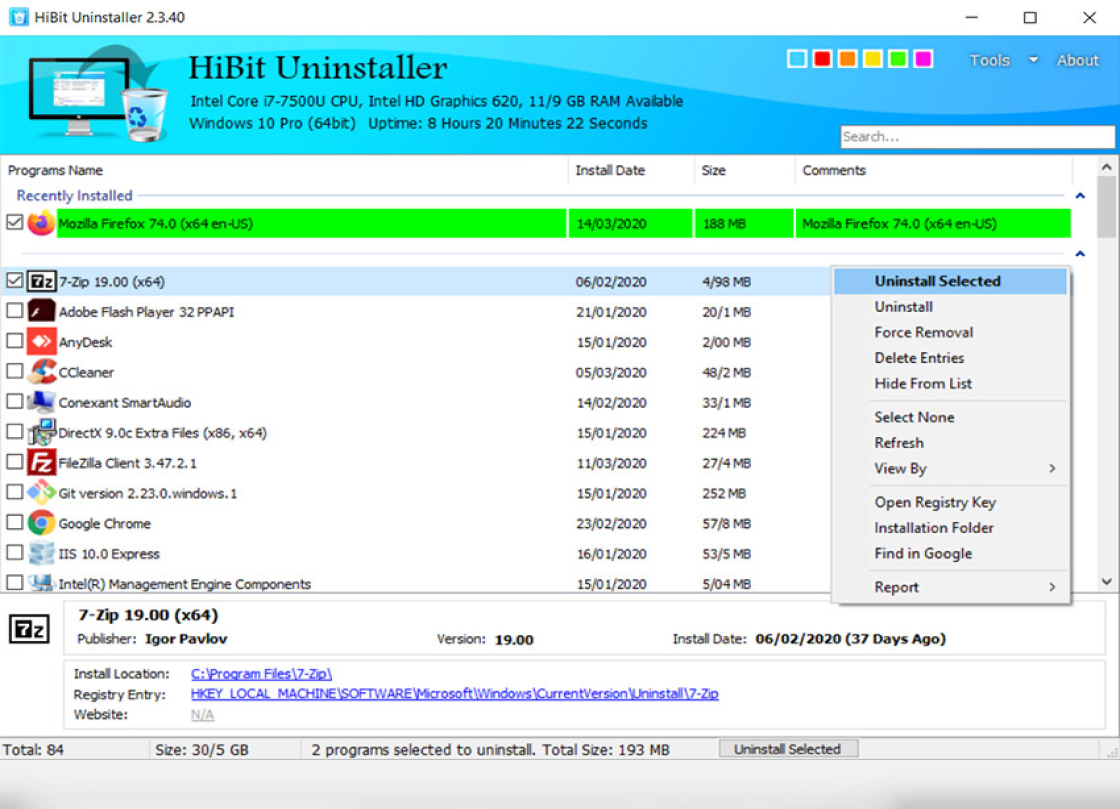
Task: Open the HKEY_LOCAL_MACHINE registry entry link
Action: pos(454,693)
